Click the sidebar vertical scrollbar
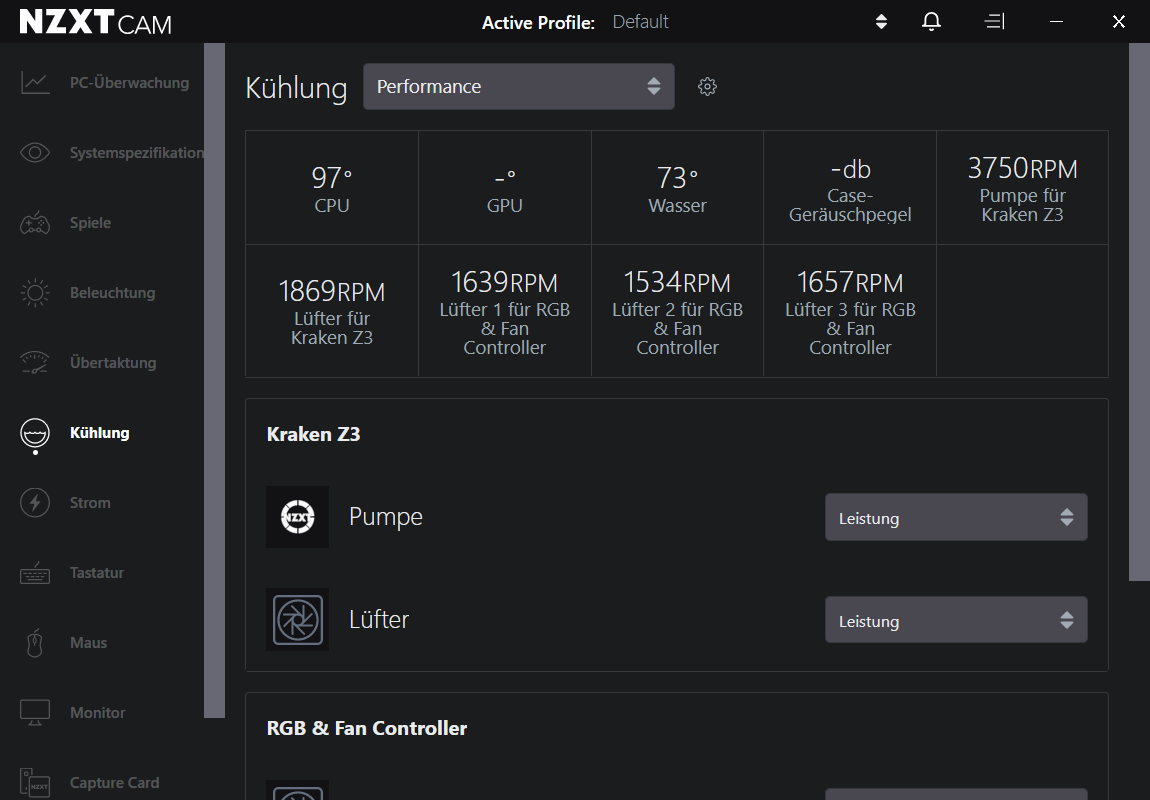 [214, 380]
